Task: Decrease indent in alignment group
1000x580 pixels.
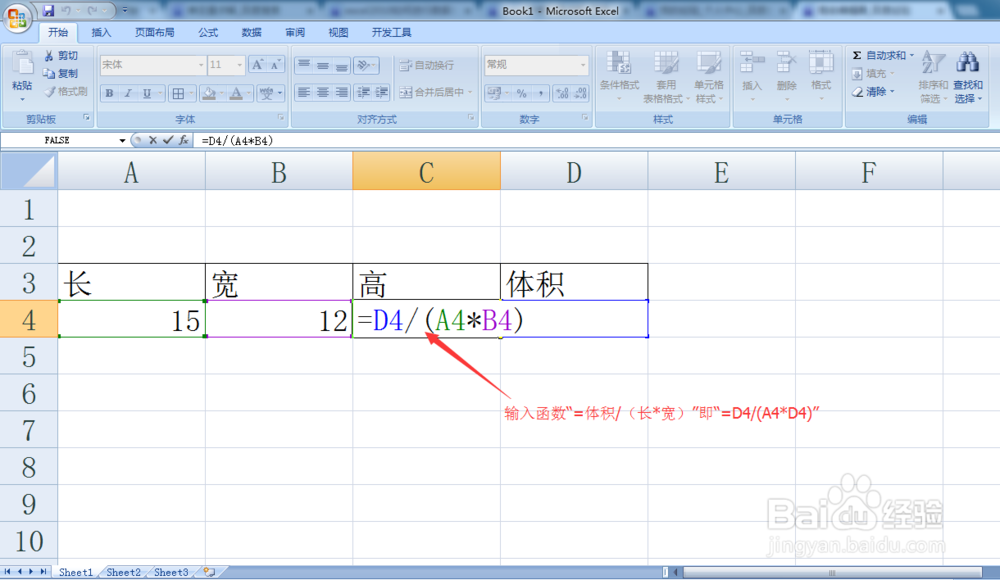Action: 363,93
